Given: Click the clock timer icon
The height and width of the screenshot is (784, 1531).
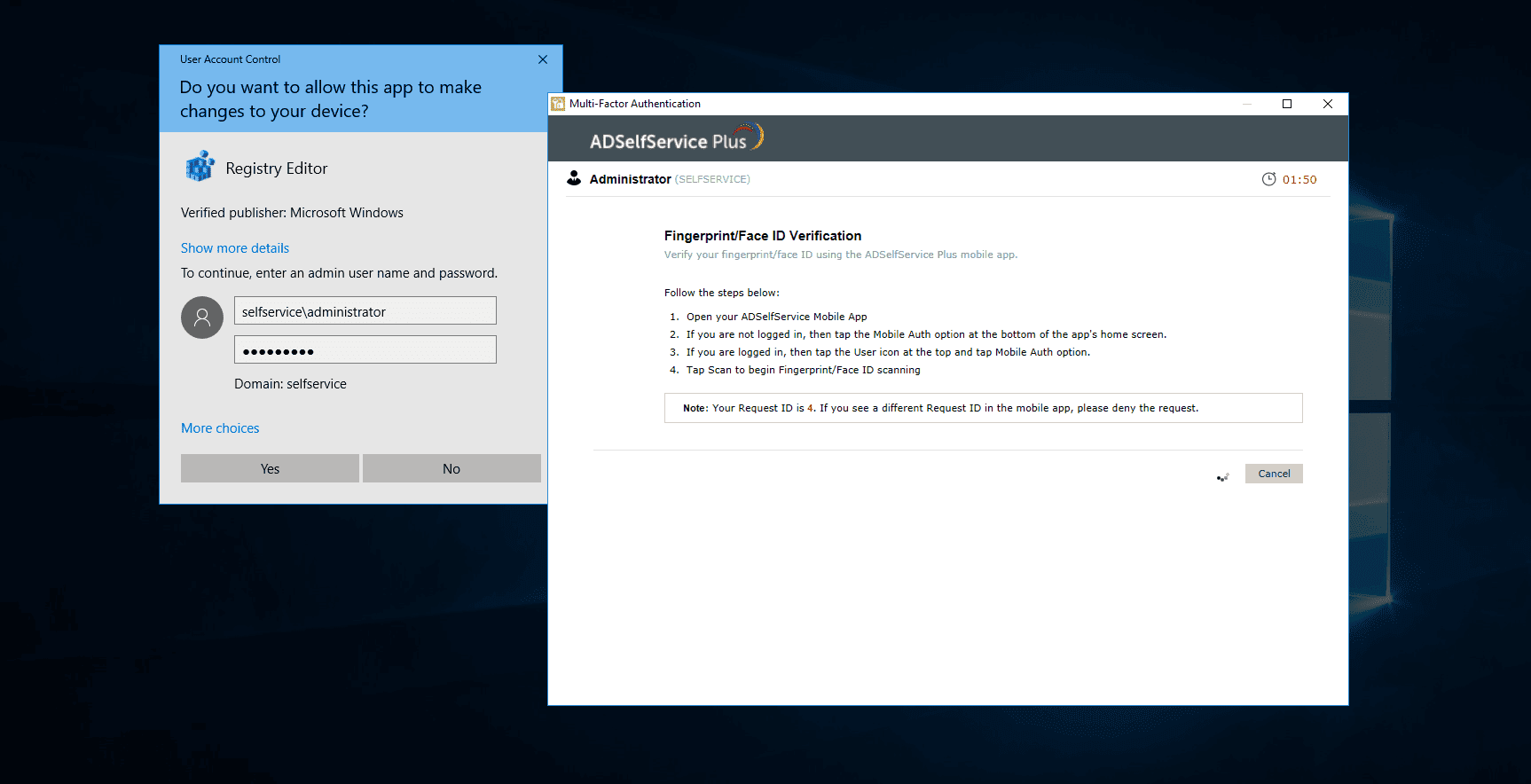Looking at the screenshot, I should tap(1268, 179).
